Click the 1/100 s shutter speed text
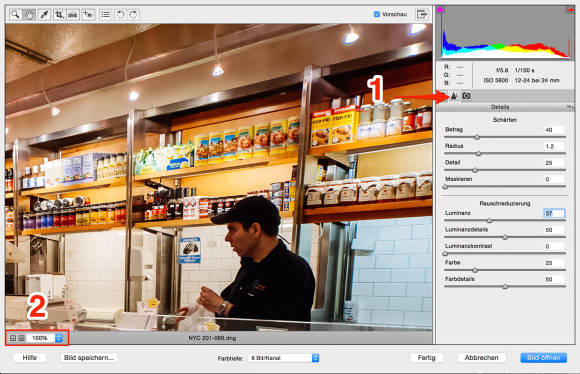This screenshot has width=580, height=374. tap(525, 70)
